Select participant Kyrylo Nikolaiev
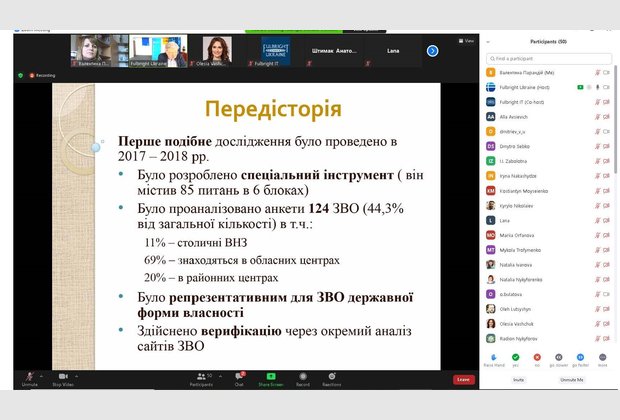The width and height of the screenshot is (620, 420). click(548, 206)
